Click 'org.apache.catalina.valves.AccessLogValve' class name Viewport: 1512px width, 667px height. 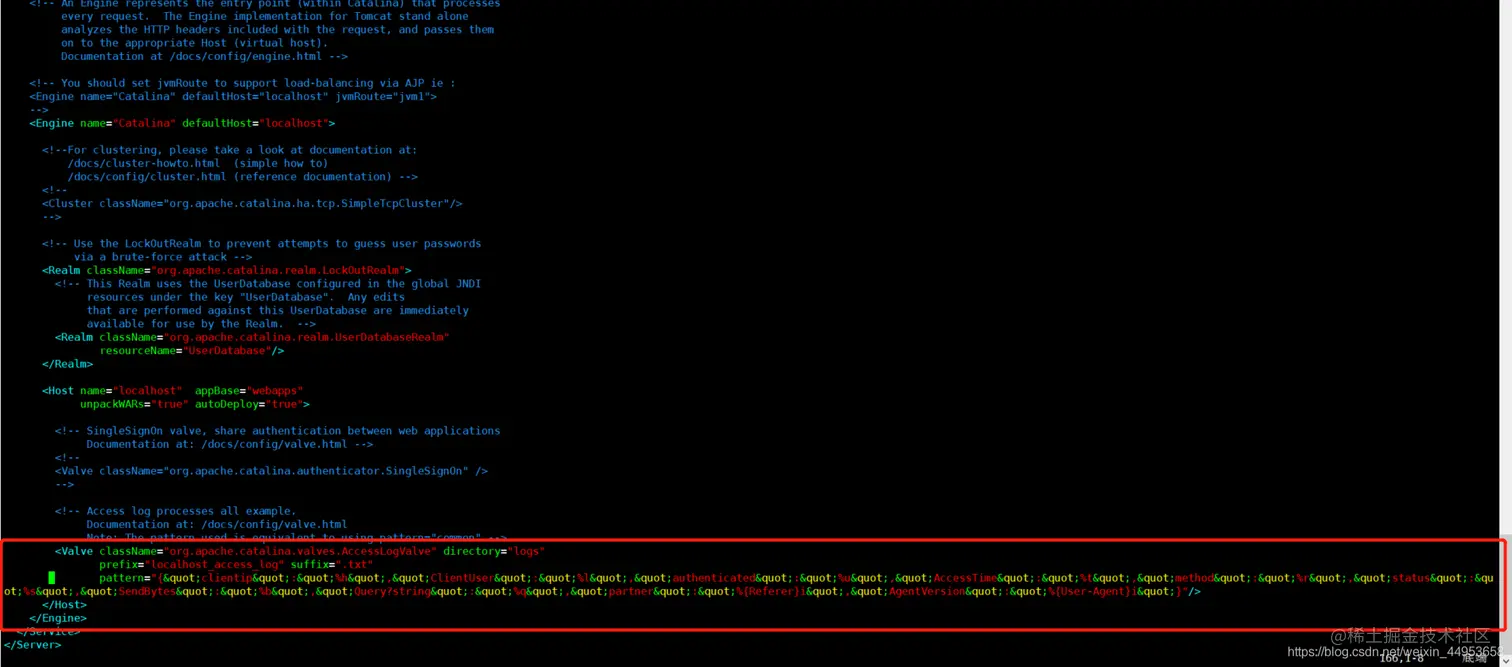pyautogui.click(x=300, y=551)
